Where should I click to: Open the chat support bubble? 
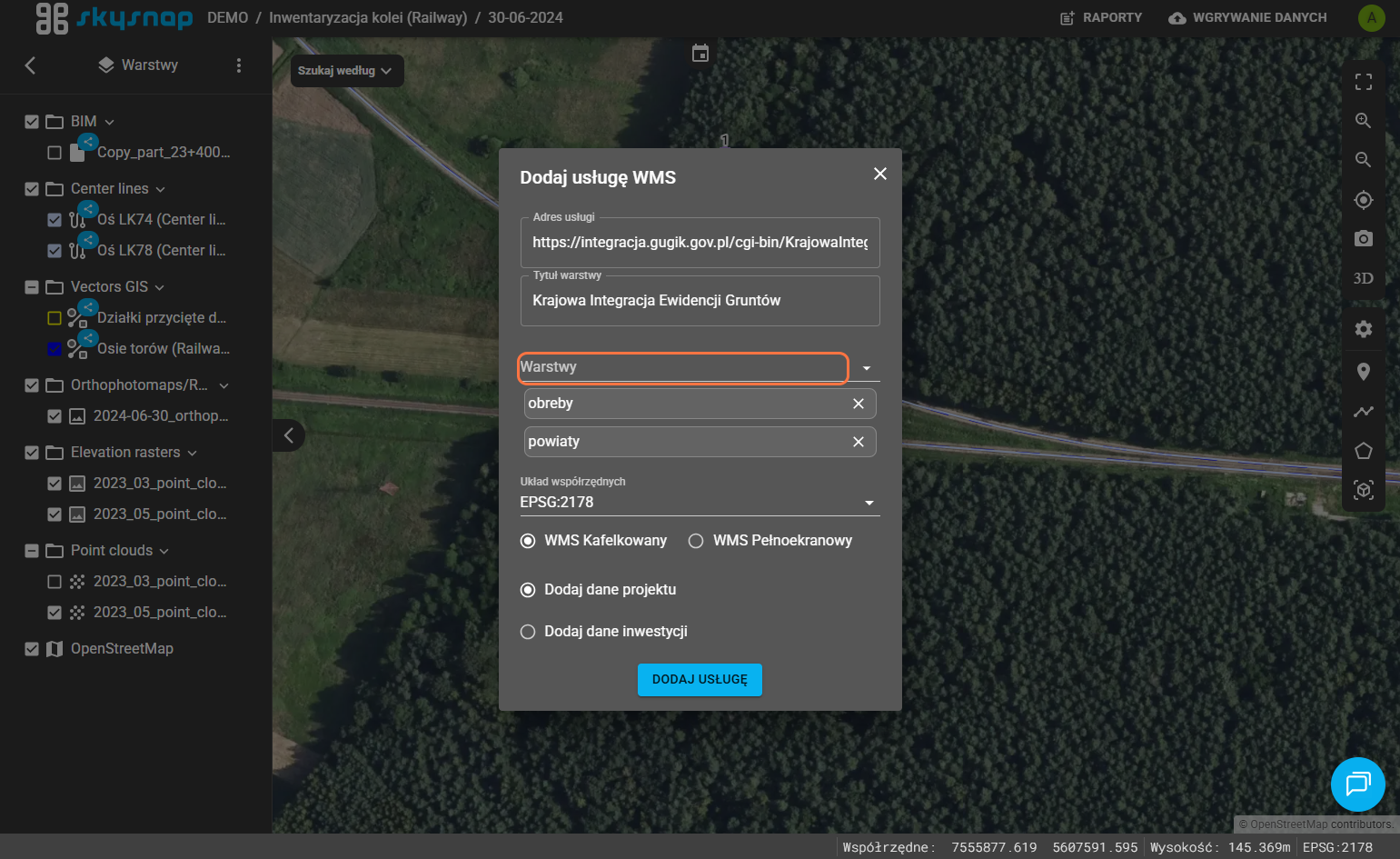1357,784
